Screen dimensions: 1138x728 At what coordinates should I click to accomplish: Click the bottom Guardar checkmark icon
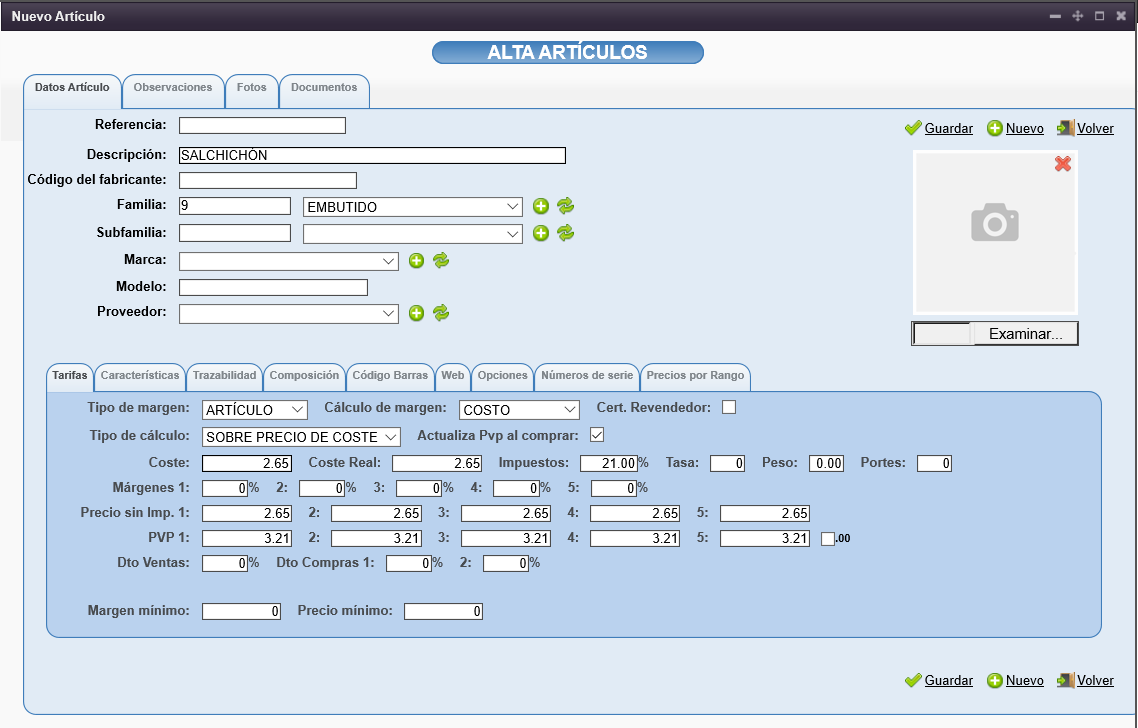point(913,681)
